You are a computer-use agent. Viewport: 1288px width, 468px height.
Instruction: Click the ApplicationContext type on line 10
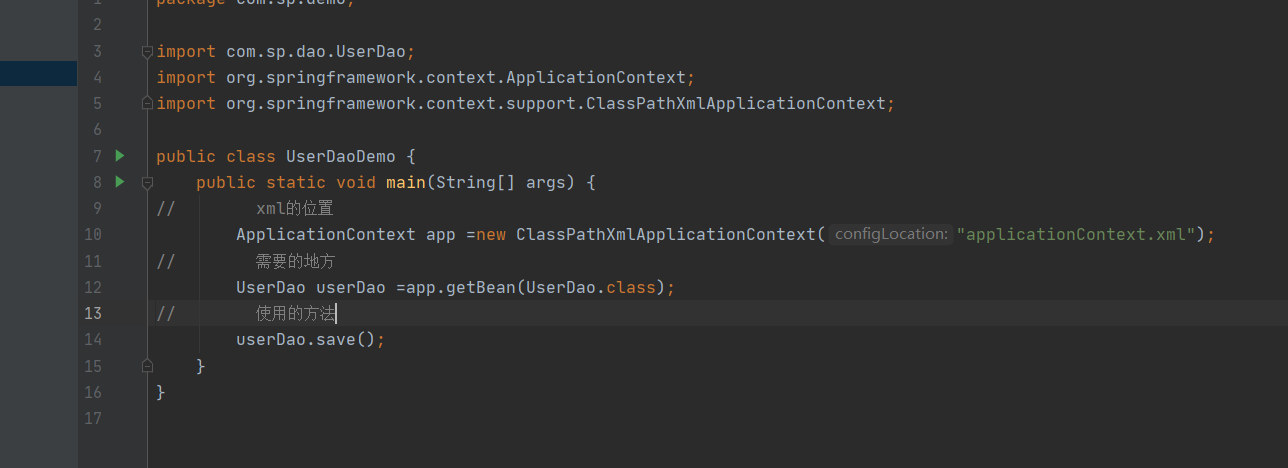point(325,234)
